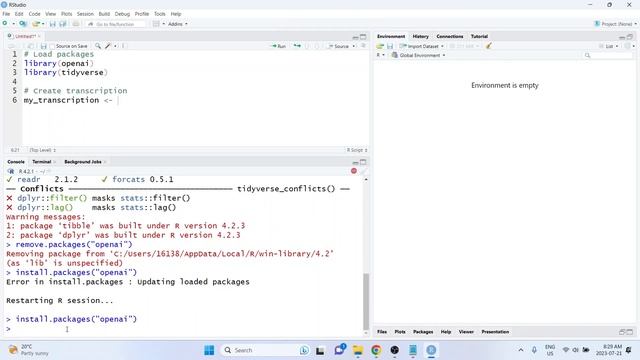
Task: Open the Plots tab
Action: tap(400, 332)
